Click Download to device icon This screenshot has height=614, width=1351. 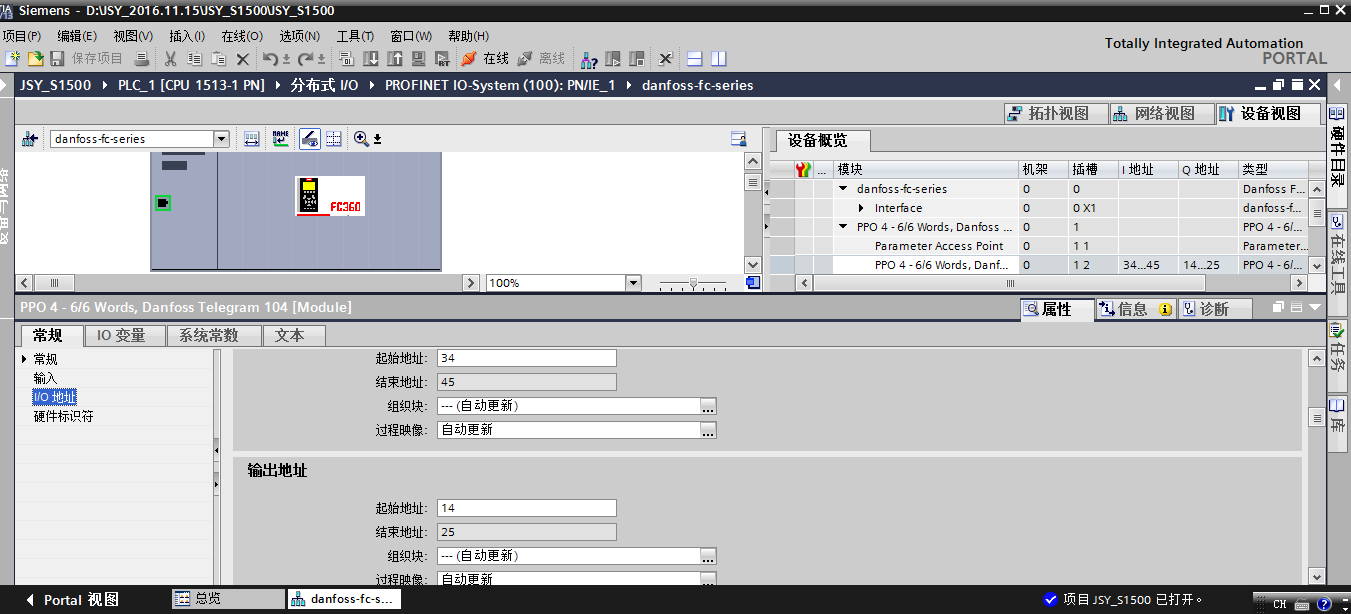coord(370,59)
